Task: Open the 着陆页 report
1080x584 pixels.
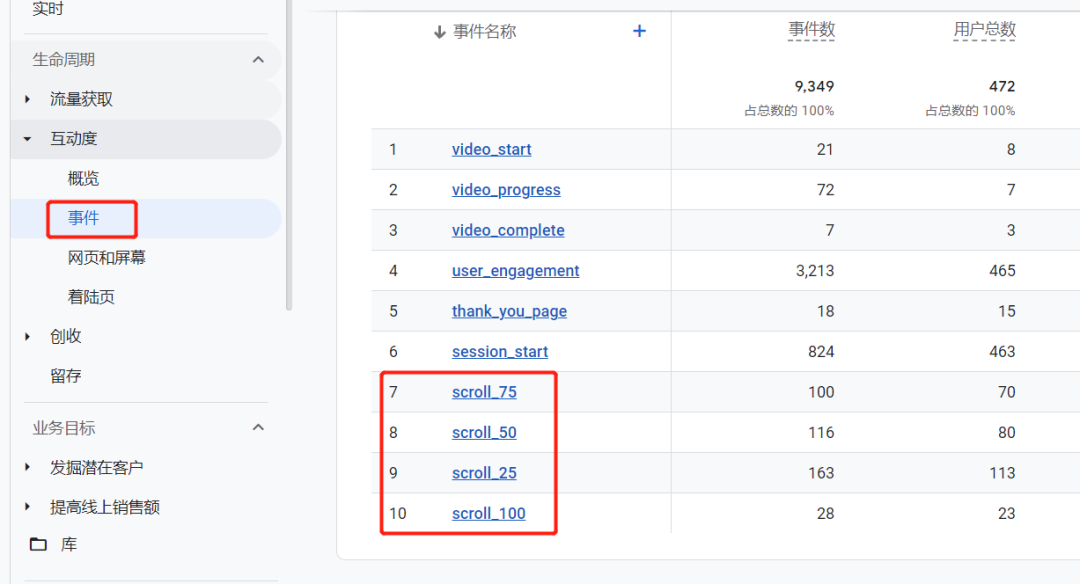Action: [92, 297]
